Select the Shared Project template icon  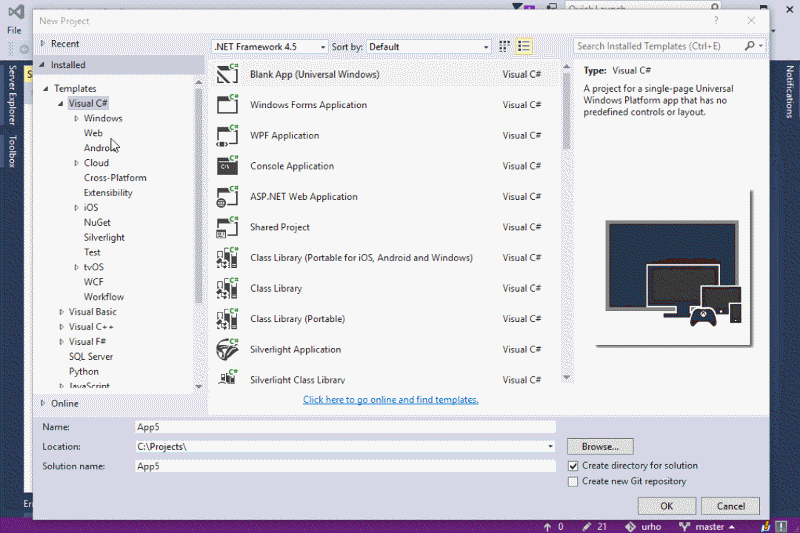(228, 227)
